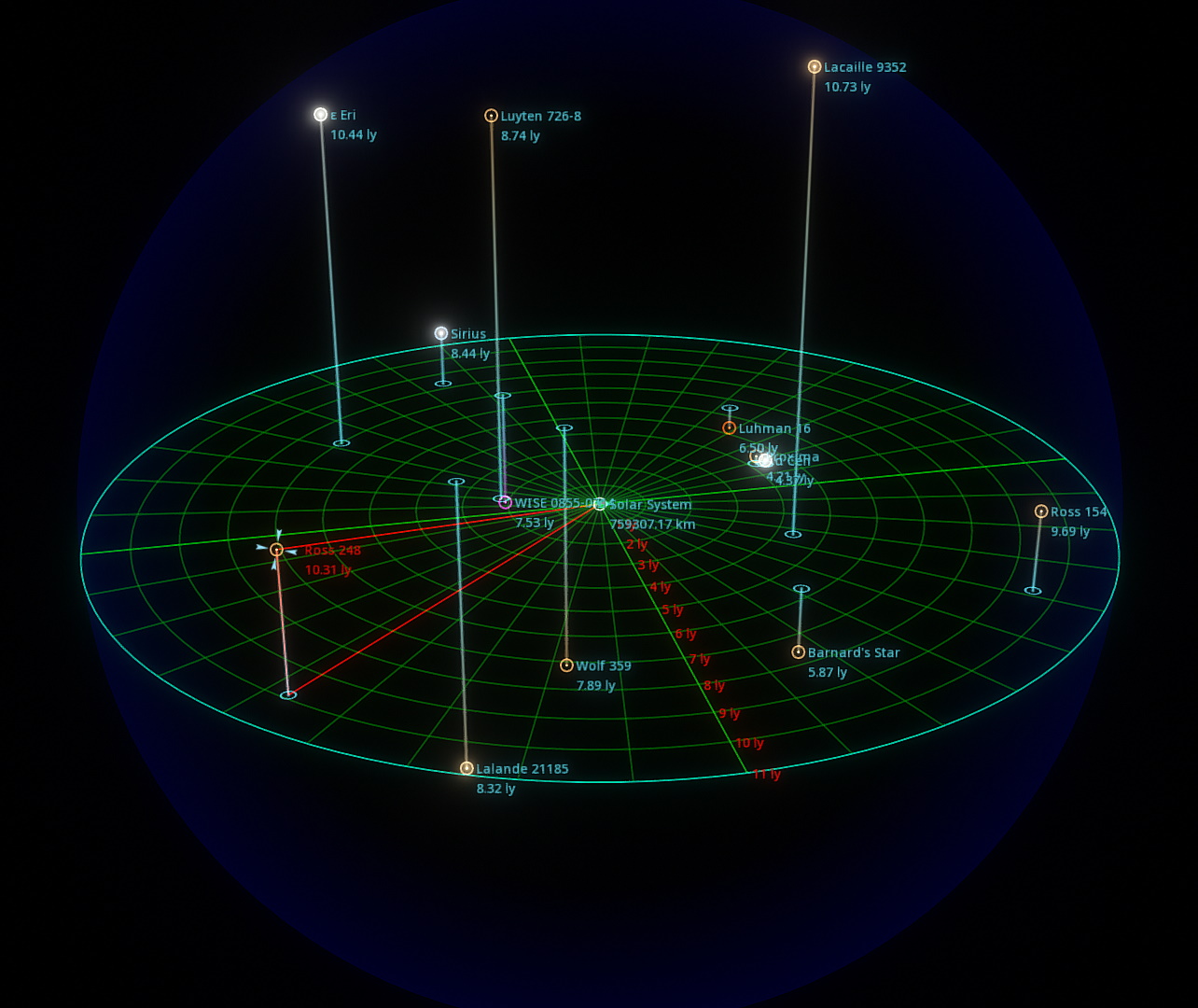
Task: Click the "Sirius" name label
Action: pos(468,334)
